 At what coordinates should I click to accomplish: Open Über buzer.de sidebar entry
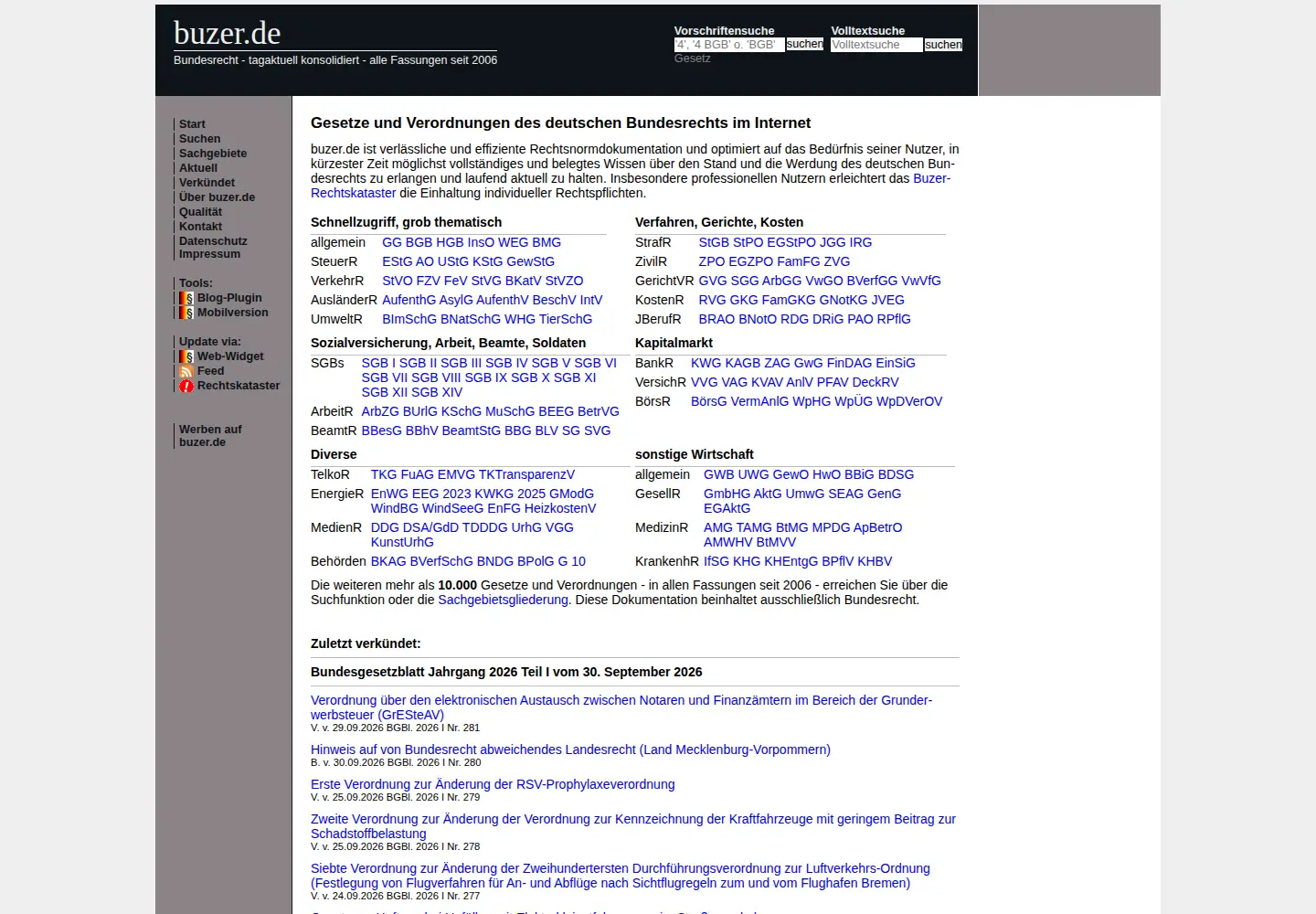217,197
